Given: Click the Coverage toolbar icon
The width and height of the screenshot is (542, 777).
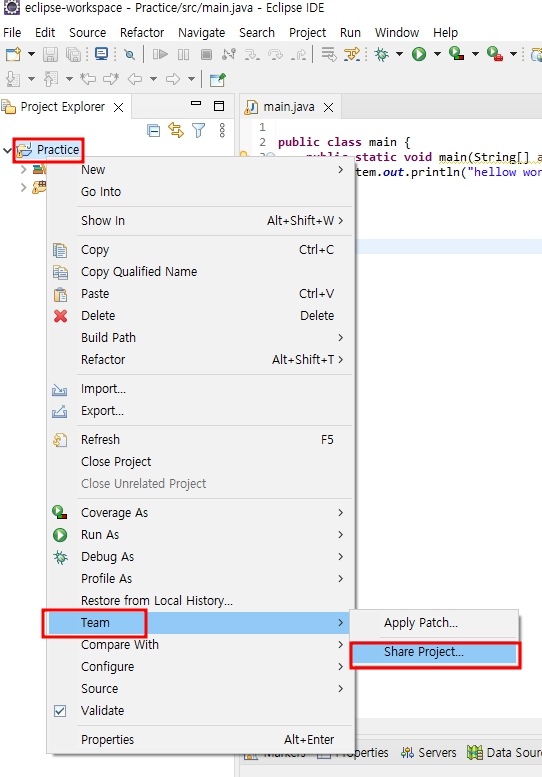Looking at the screenshot, I should pyautogui.click(x=456, y=54).
